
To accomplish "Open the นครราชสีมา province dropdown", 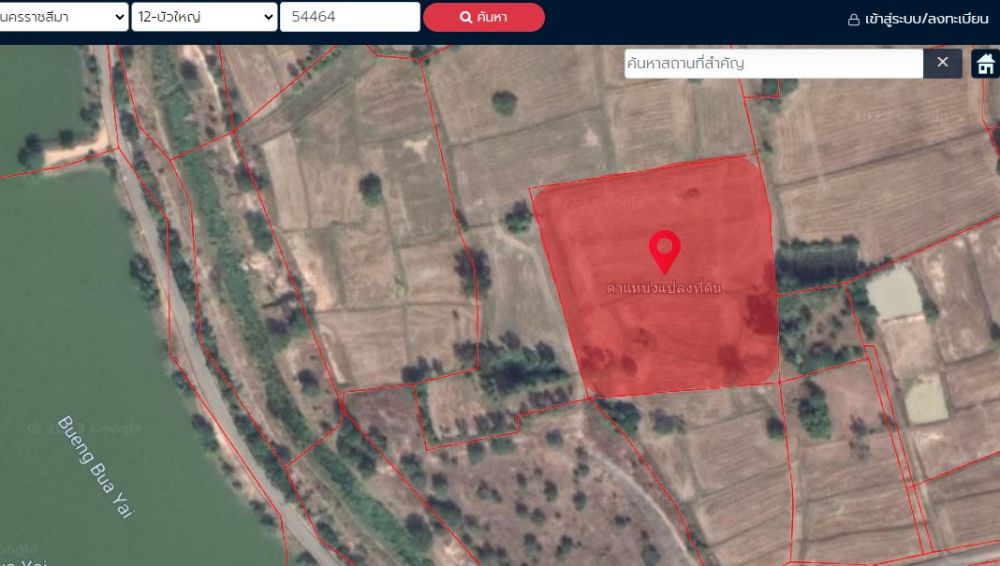I will [x=63, y=17].
